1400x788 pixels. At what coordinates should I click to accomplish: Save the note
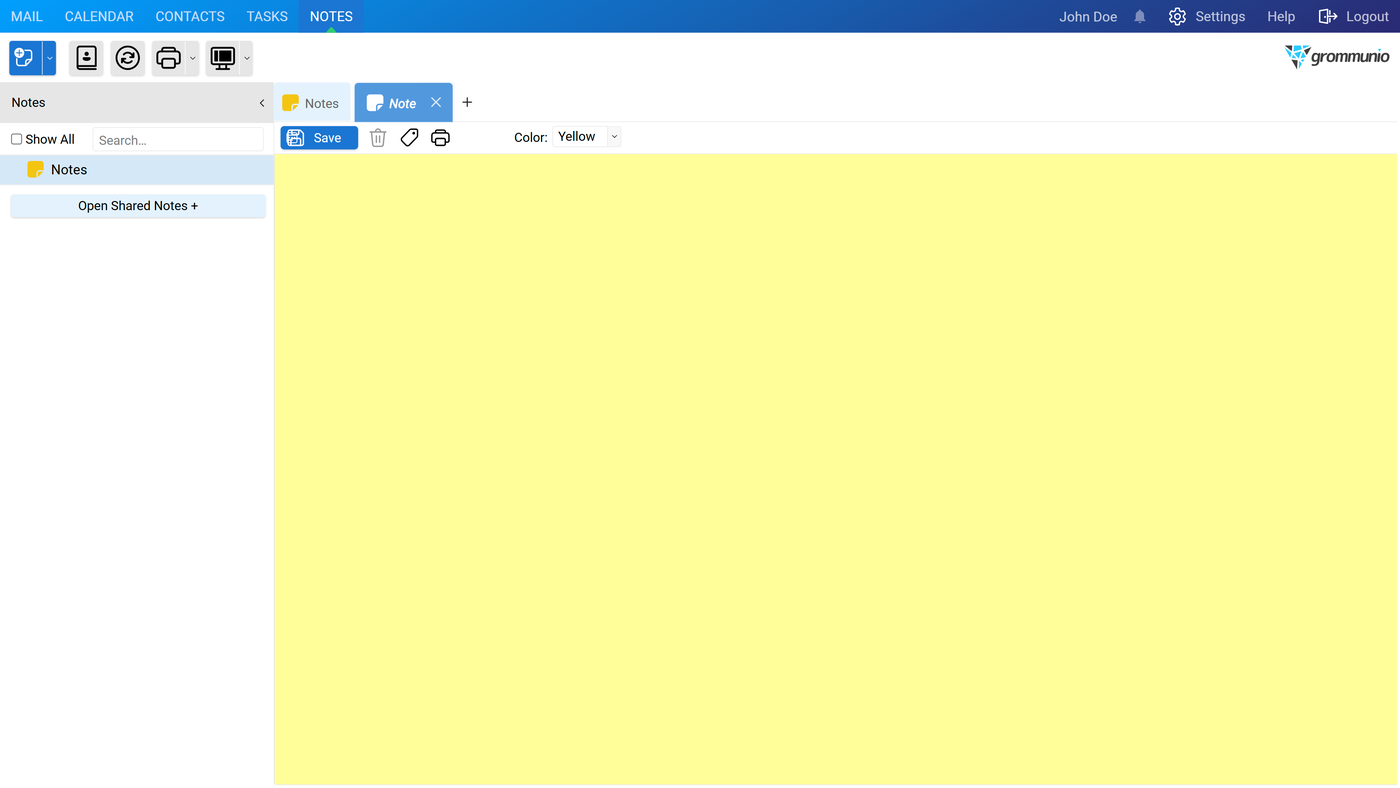click(x=319, y=138)
